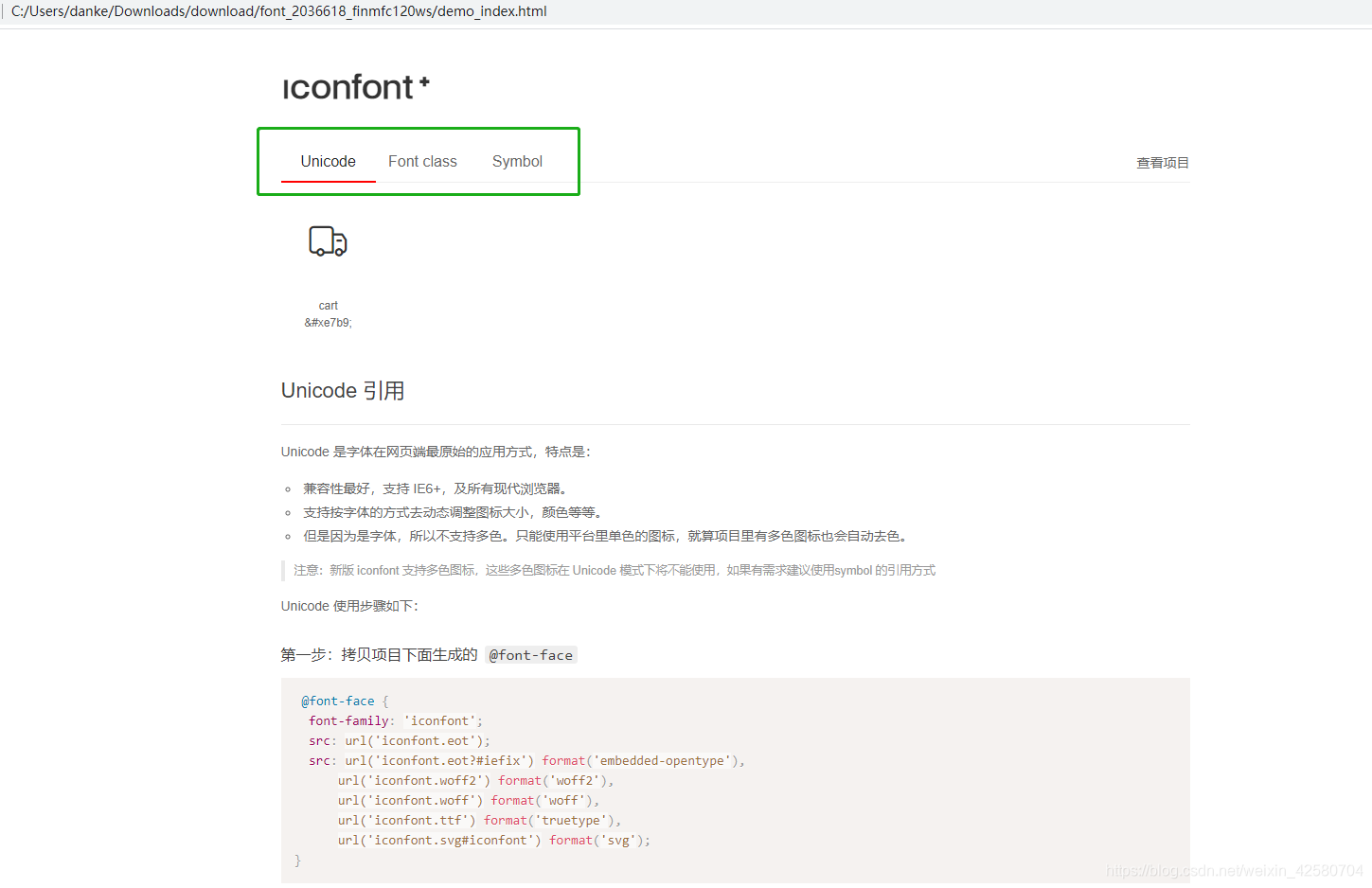This screenshot has height=888, width=1372.
Task: Click the url('iconfont.woff2') code line
Action: point(476,781)
